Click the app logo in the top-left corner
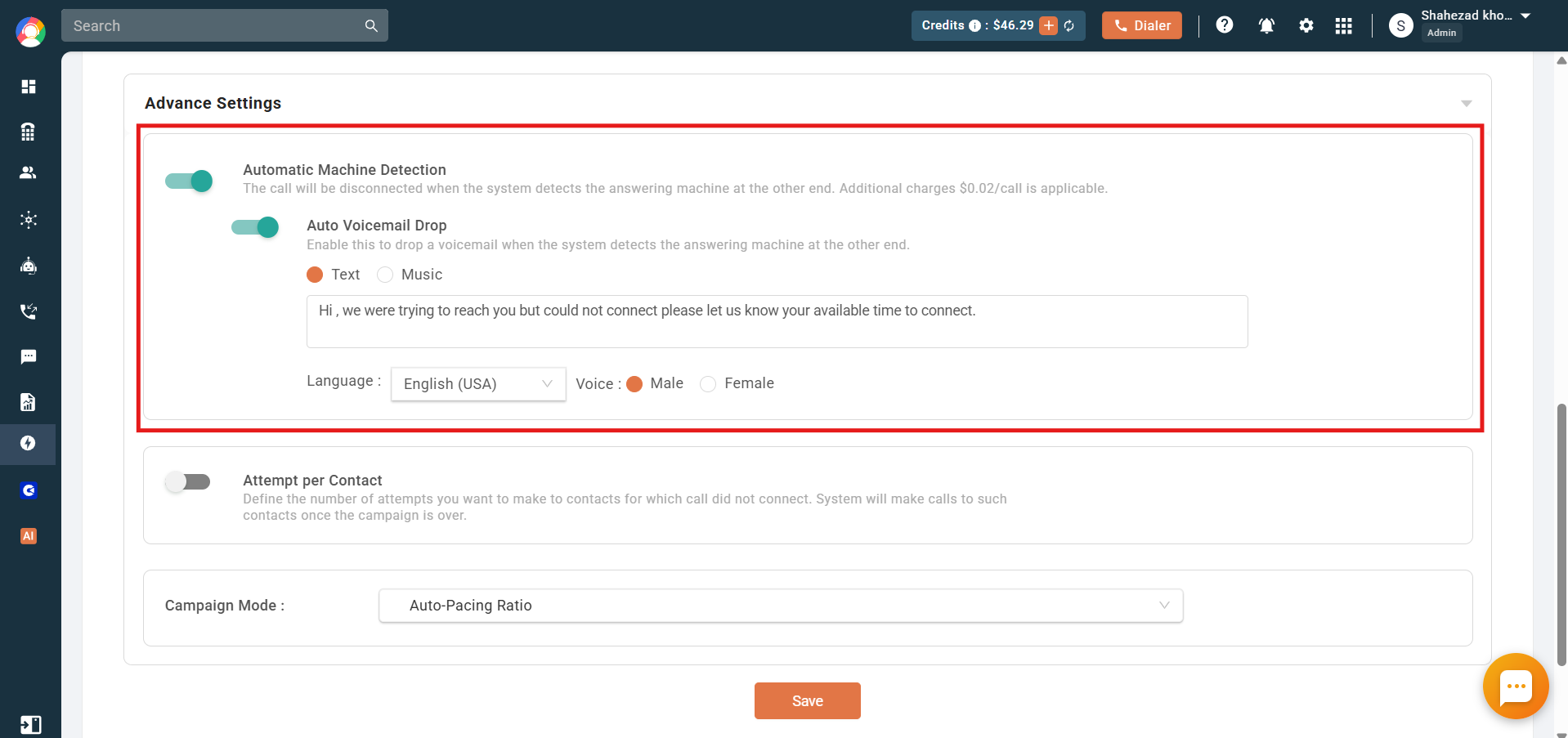1568x738 pixels. tap(30, 32)
